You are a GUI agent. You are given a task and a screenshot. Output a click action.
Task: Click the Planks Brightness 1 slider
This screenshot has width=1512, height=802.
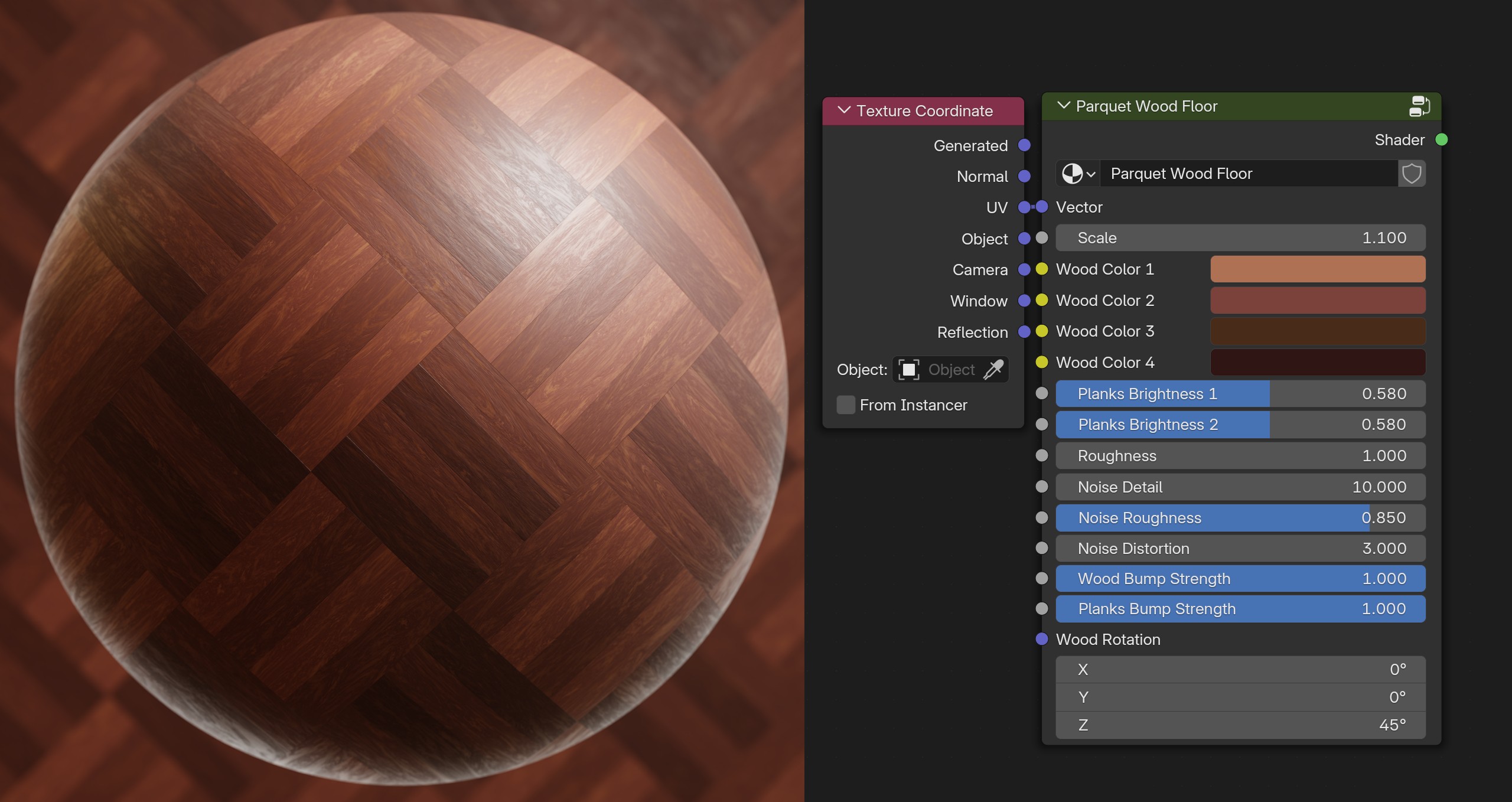(x=1240, y=394)
